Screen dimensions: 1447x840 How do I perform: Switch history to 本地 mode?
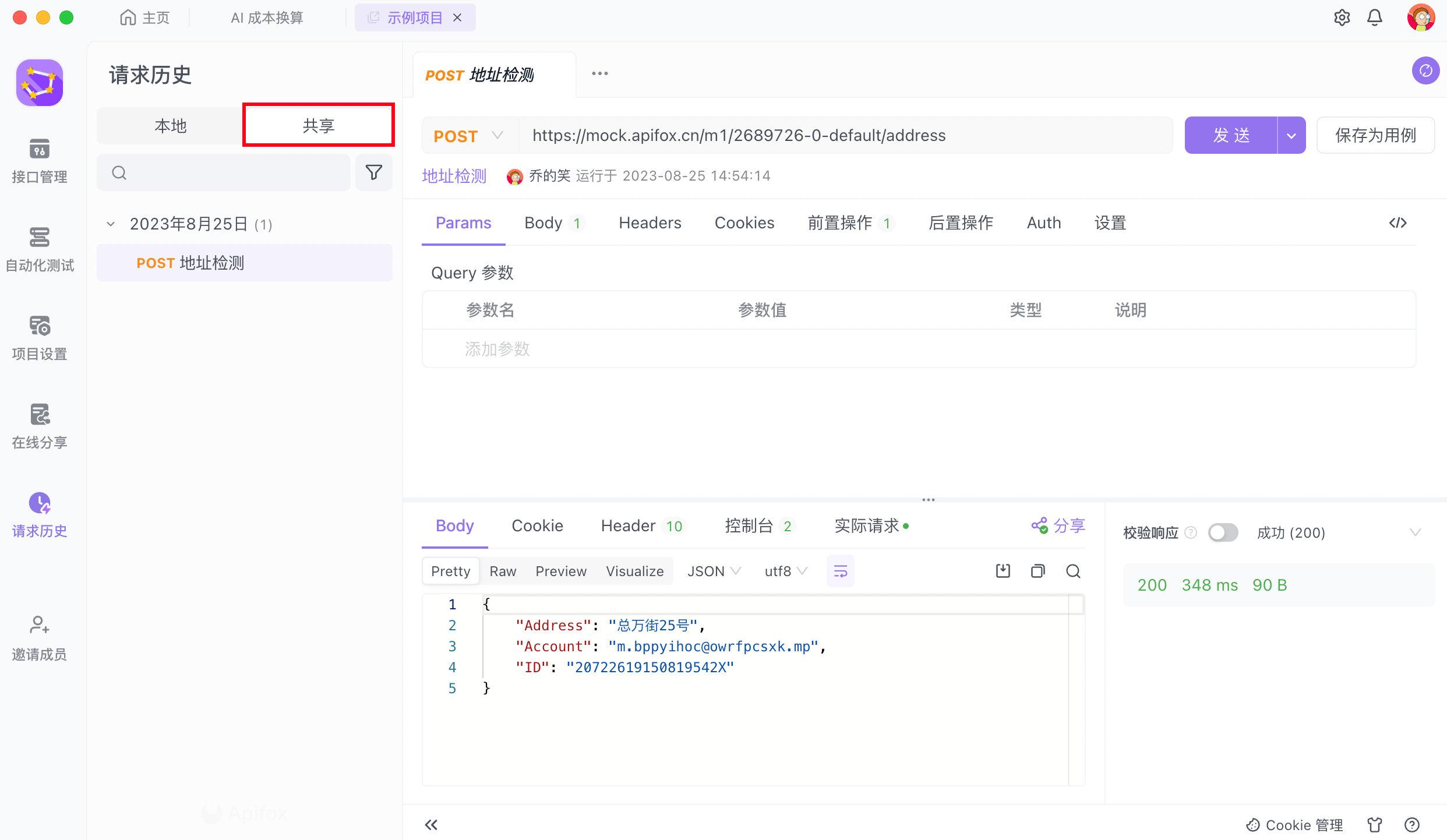(170, 125)
